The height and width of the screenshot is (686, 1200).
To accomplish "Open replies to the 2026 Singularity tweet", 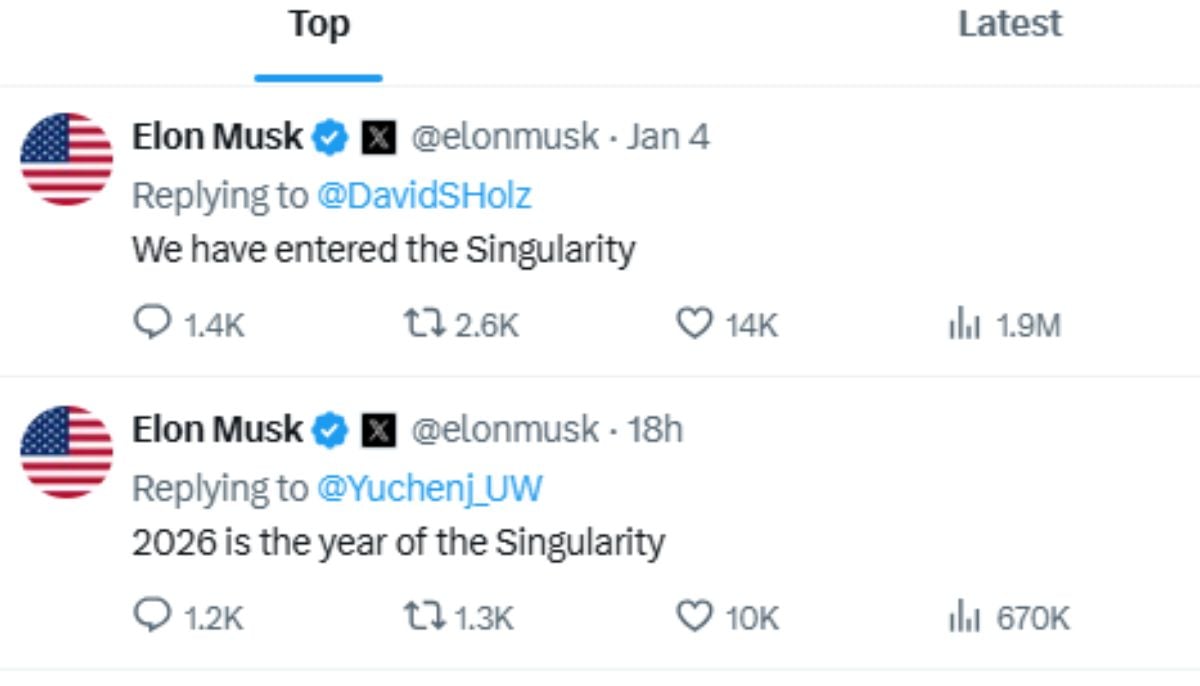I will tap(152, 617).
